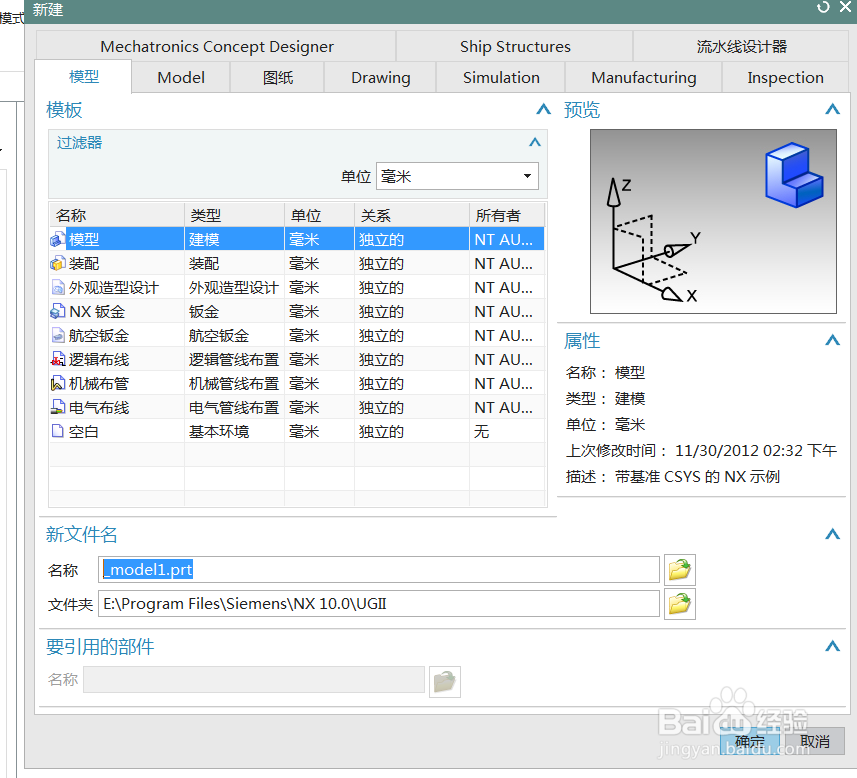857x778 pixels.
Task: Click the 上次修改时间 property line
Action: click(701, 451)
